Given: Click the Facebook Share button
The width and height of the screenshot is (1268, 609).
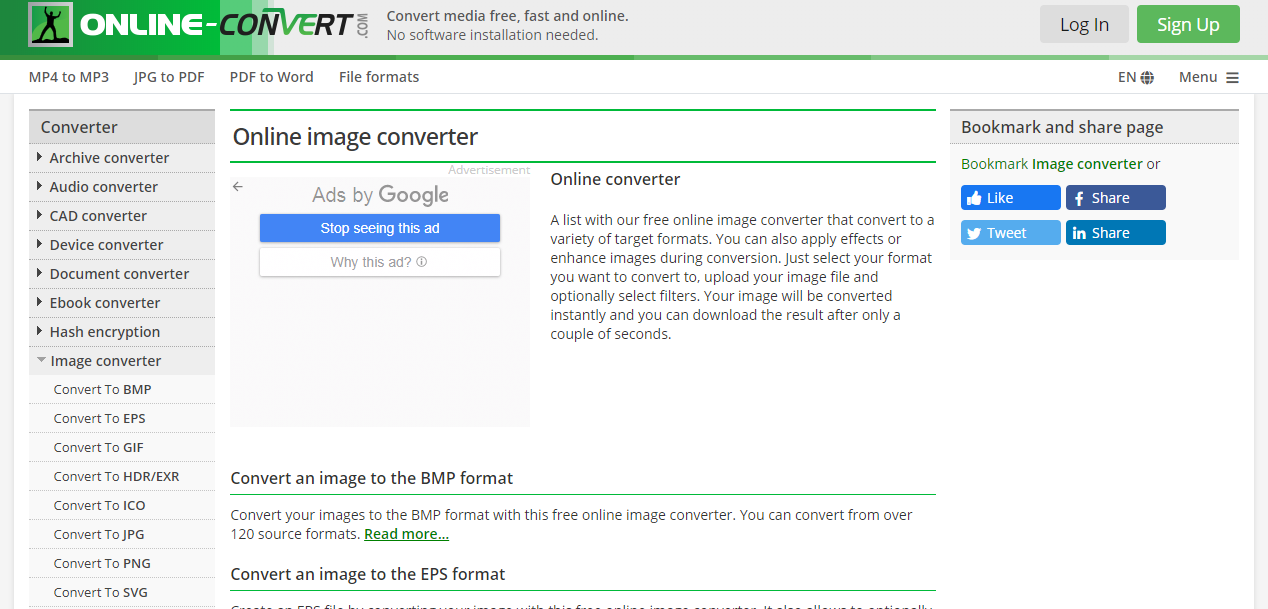Looking at the screenshot, I should point(1116,198).
